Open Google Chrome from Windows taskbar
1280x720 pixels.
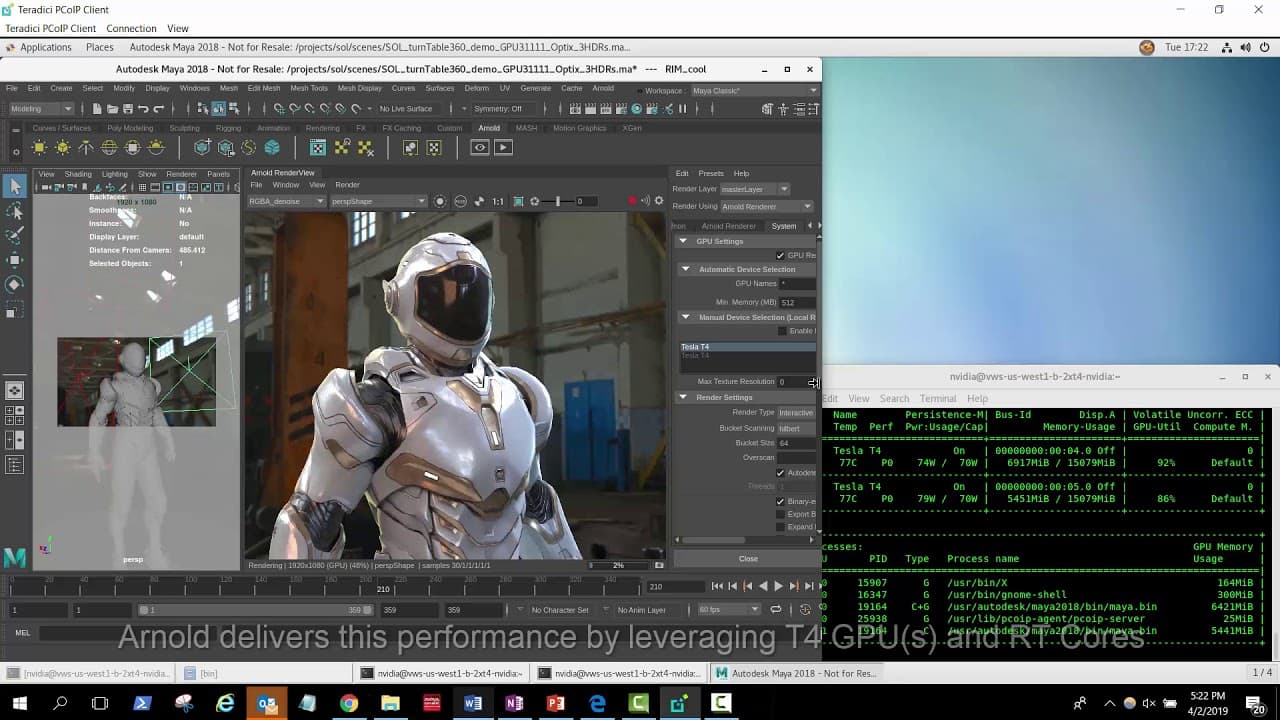click(x=349, y=703)
